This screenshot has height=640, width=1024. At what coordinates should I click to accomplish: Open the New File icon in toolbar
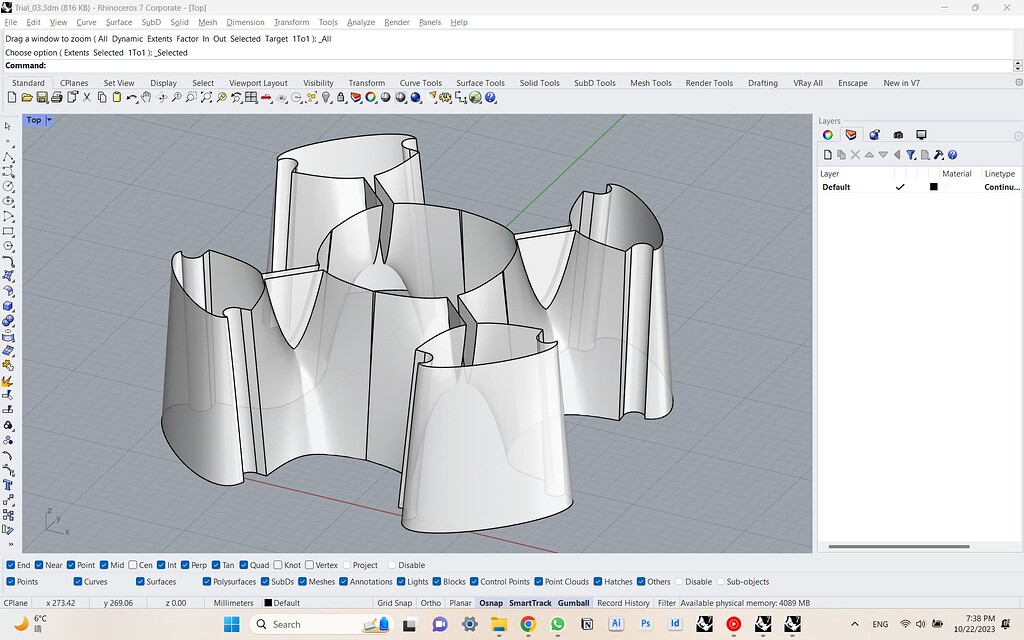11,97
